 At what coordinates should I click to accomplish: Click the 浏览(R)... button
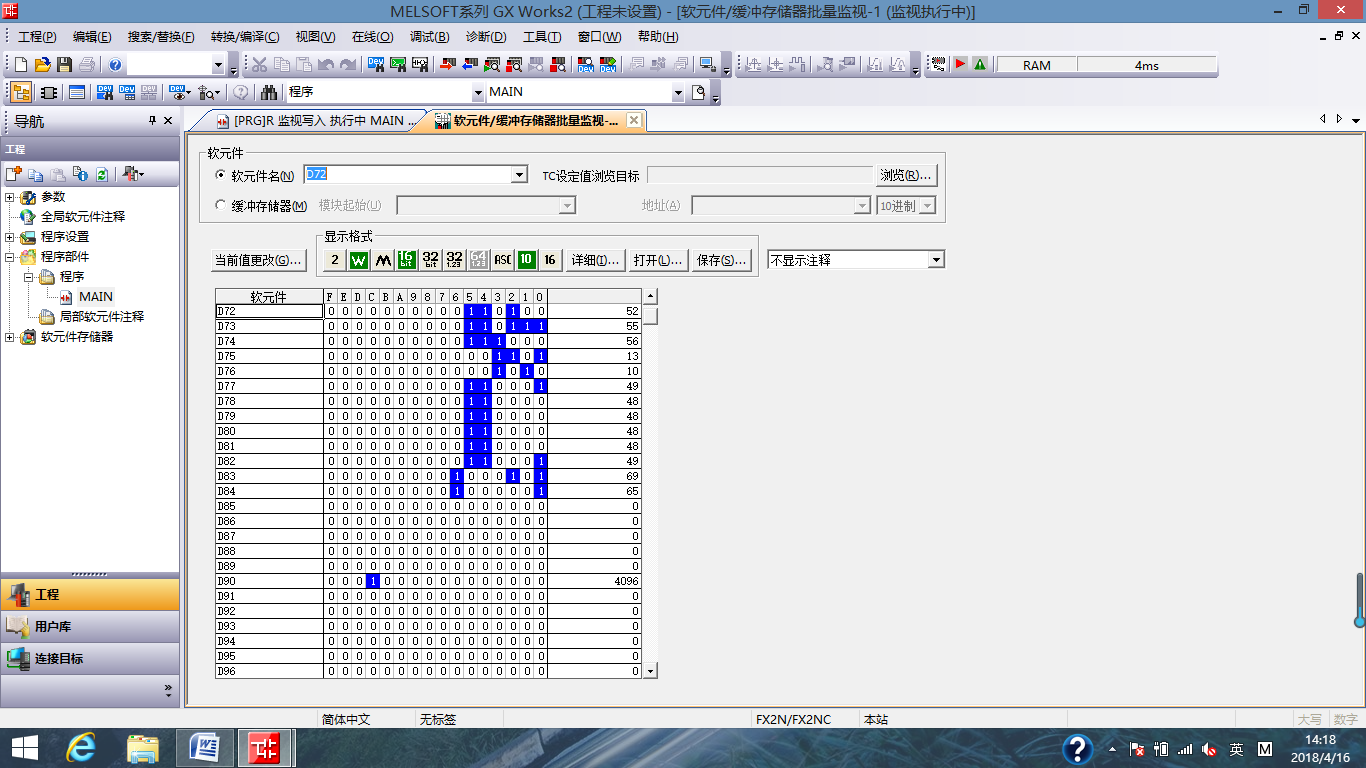pyautogui.click(x=906, y=175)
